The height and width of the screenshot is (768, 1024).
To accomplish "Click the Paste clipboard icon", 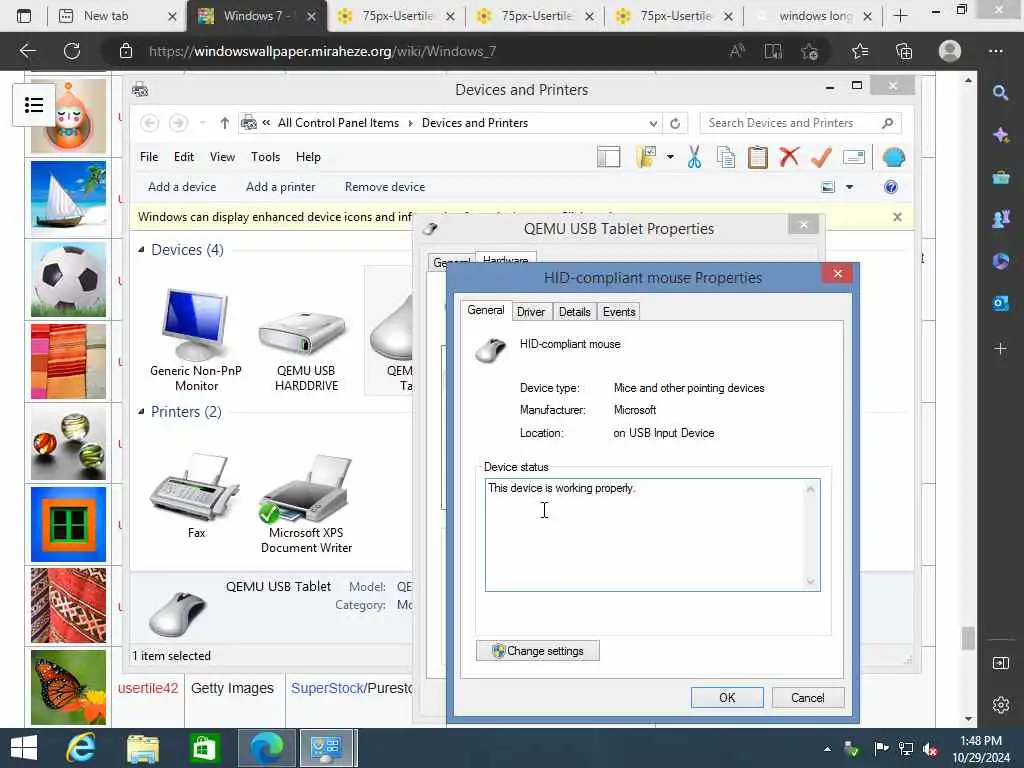I will (758, 157).
